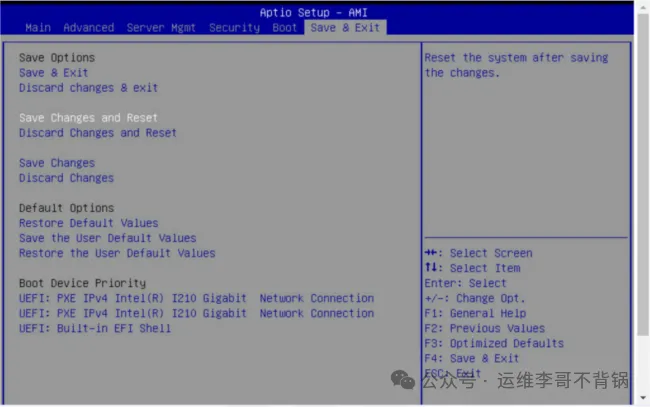Click the Default Options heading

66,208
